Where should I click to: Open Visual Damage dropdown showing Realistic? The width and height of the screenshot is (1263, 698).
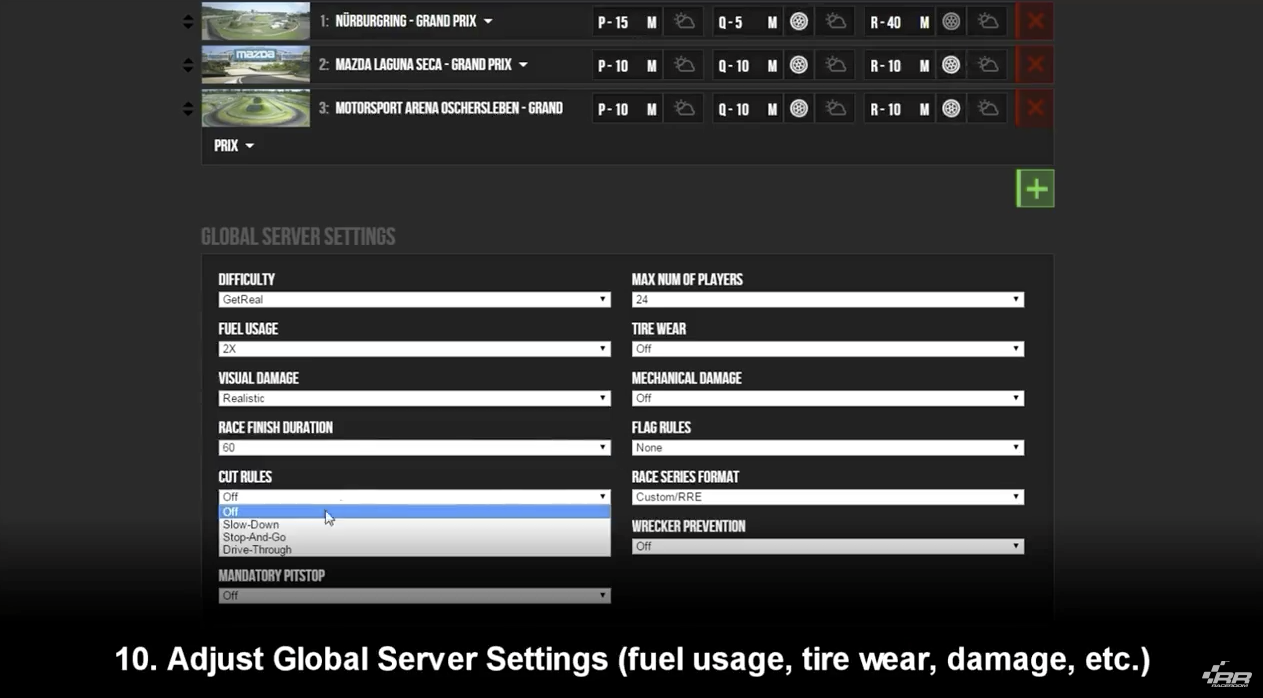pyautogui.click(x=414, y=398)
